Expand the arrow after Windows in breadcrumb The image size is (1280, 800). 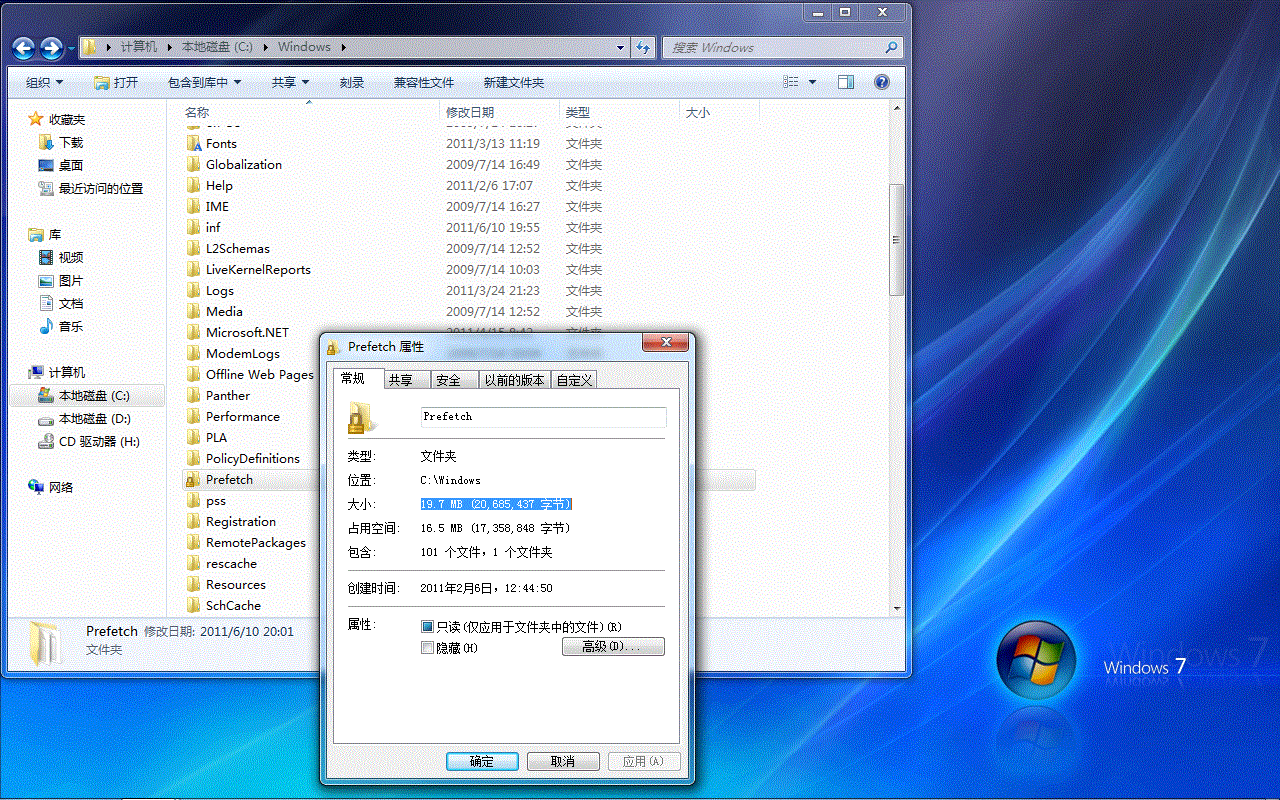click(x=342, y=47)
